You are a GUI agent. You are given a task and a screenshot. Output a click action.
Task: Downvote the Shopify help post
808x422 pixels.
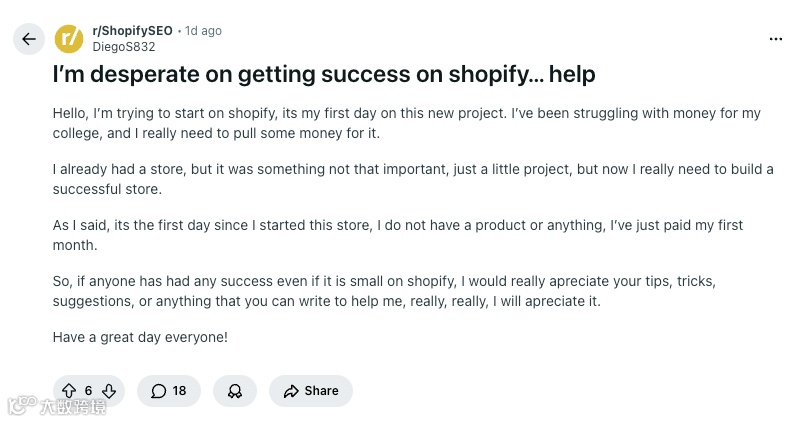click(x=109, y=391)
